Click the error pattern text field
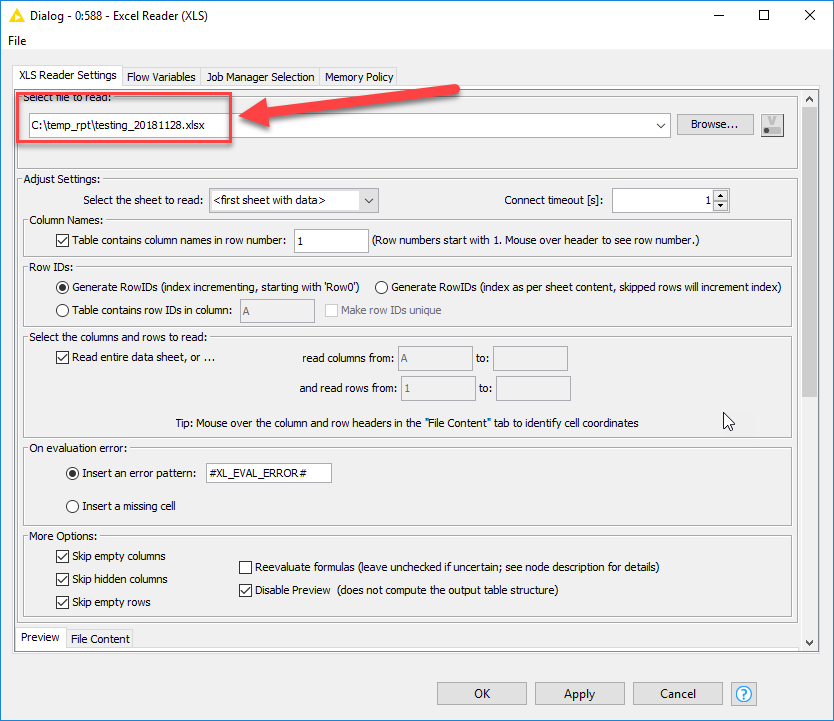Viewport: 834px width, 721px height. [267, 473]
